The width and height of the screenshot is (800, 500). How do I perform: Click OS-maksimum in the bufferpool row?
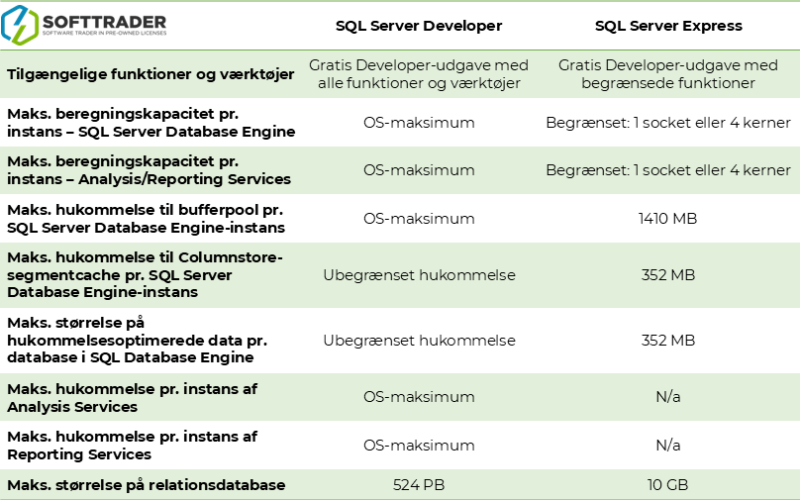point(419,219)
